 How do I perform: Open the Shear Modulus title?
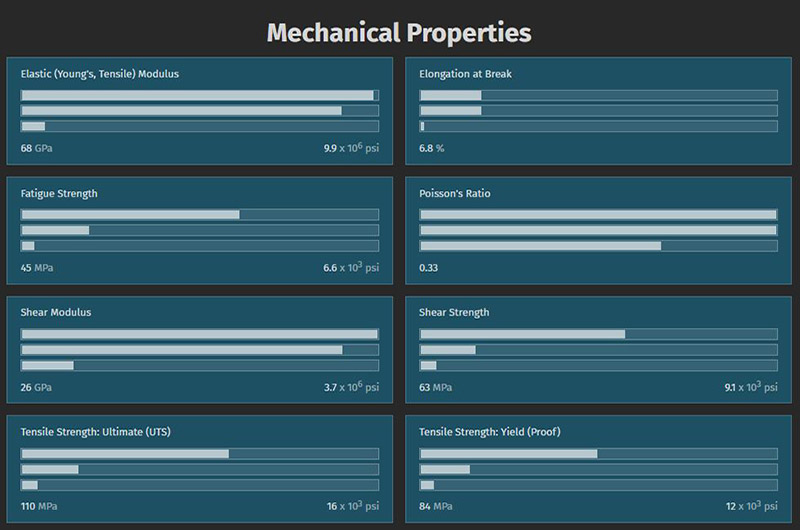click(x=56, y=312)
